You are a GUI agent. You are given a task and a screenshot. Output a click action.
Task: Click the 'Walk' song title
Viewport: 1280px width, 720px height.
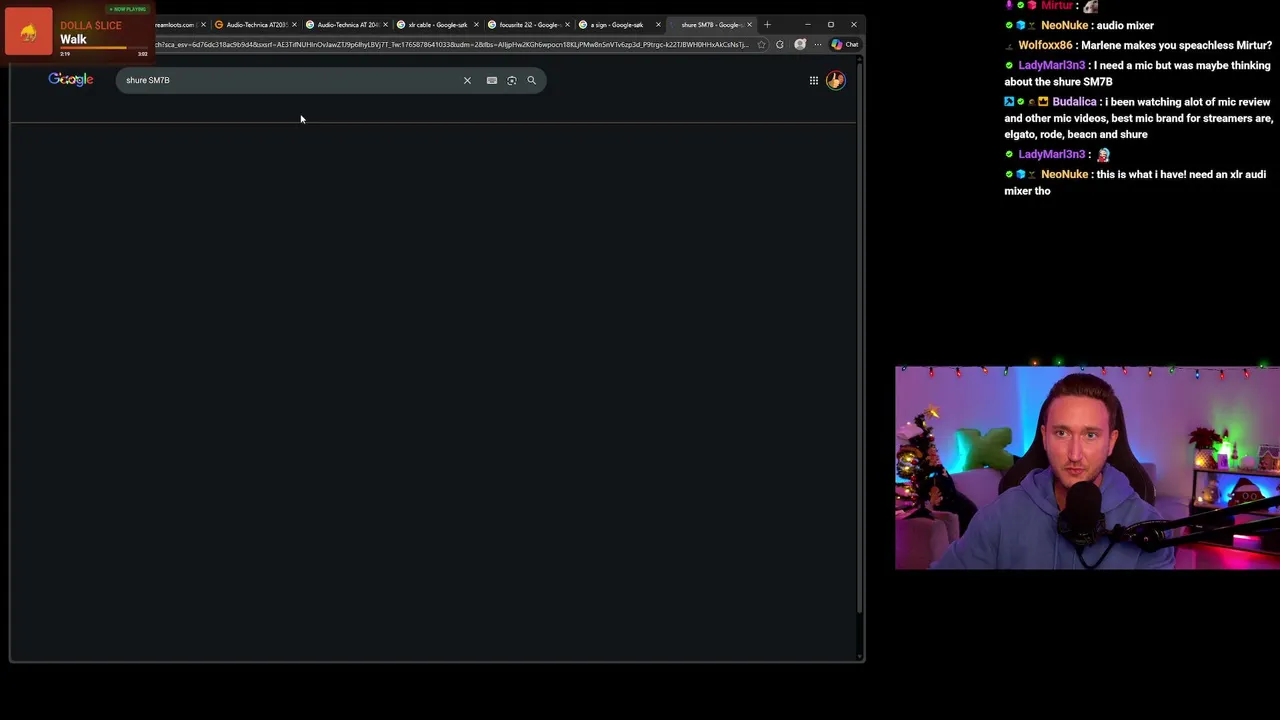pyautogui.click(x=73, y=39)
